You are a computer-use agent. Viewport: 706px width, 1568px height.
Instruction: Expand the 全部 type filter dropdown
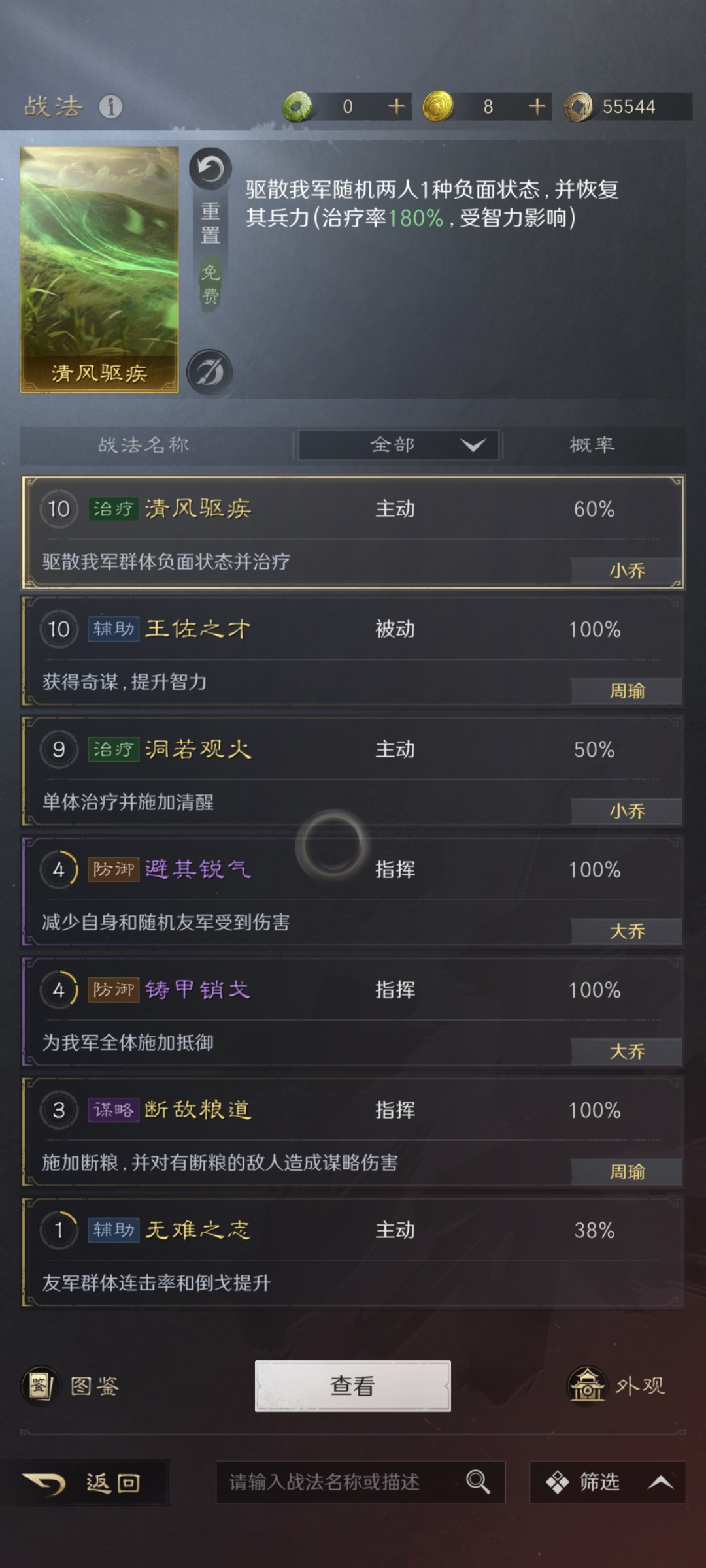[399, 446]
